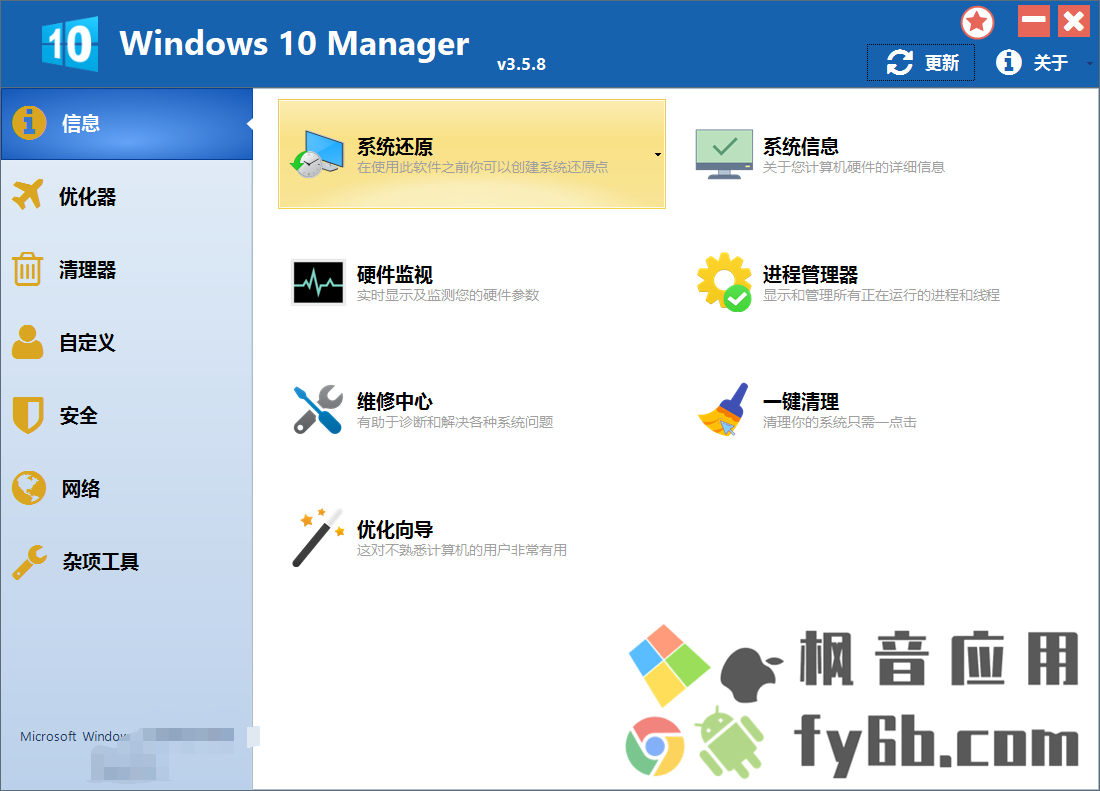Screen dimensions: 1100x791
Task: Click the 信息 info circle sidebar icon
Action: click(29, 123)
